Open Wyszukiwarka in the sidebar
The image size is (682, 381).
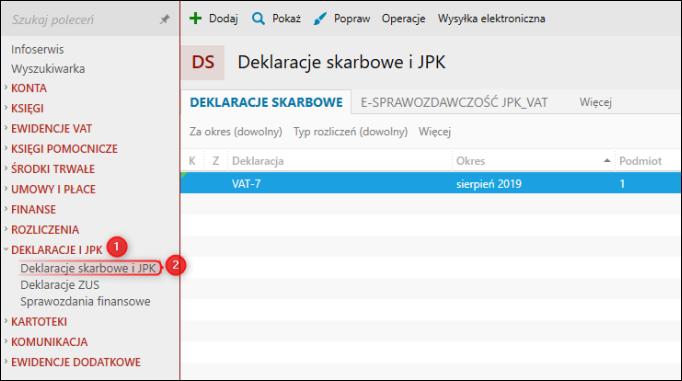pyautogui.click(x=48, y=69)
